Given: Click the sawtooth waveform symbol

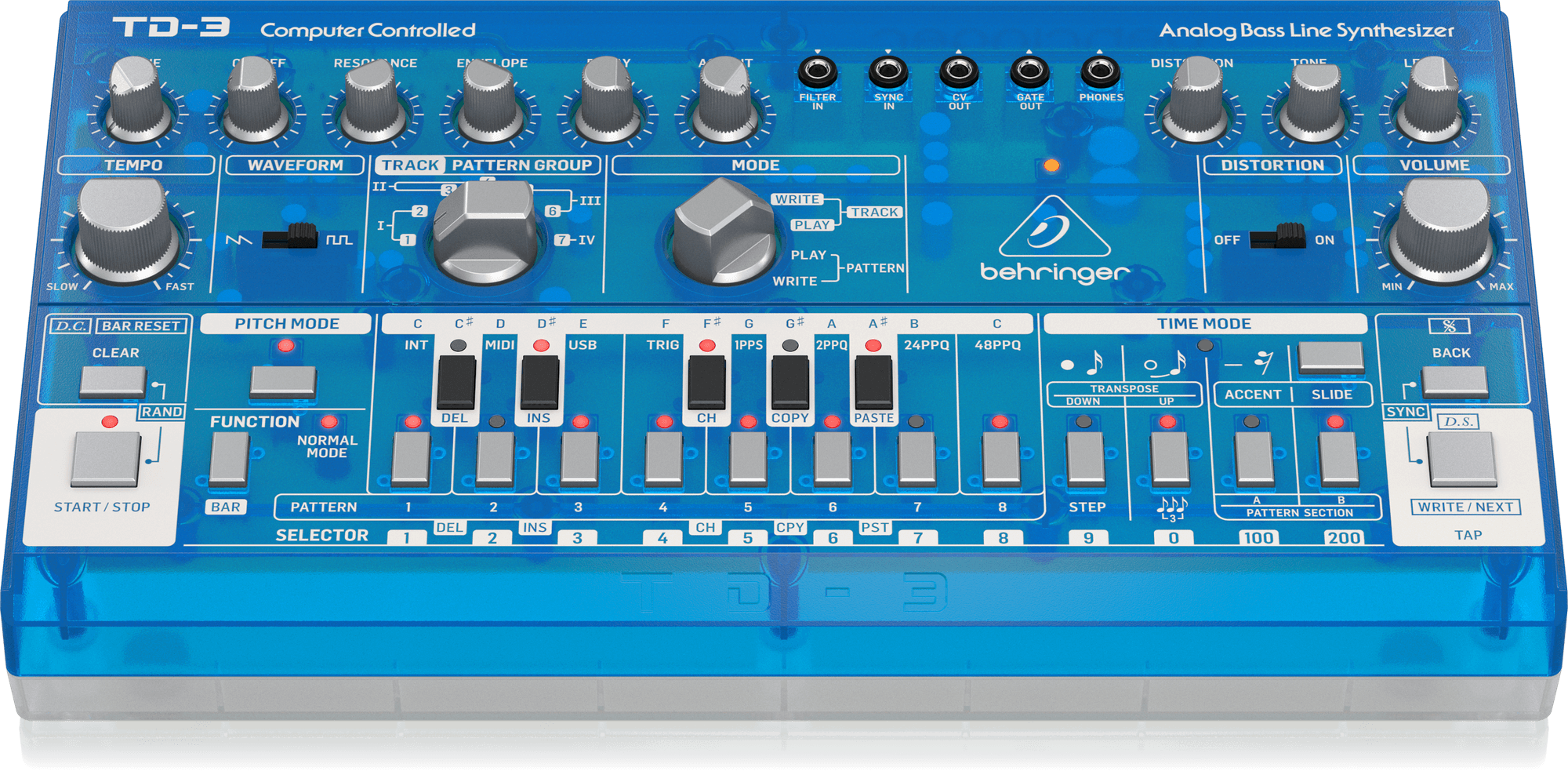Looking at the screenshot, I should [238, 239].
